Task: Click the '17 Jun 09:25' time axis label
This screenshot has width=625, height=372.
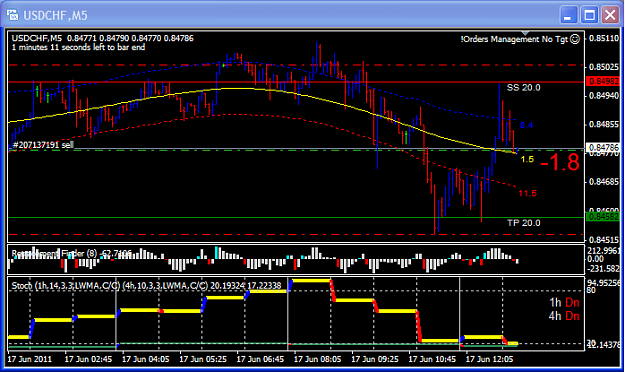Action: (375, 359)
